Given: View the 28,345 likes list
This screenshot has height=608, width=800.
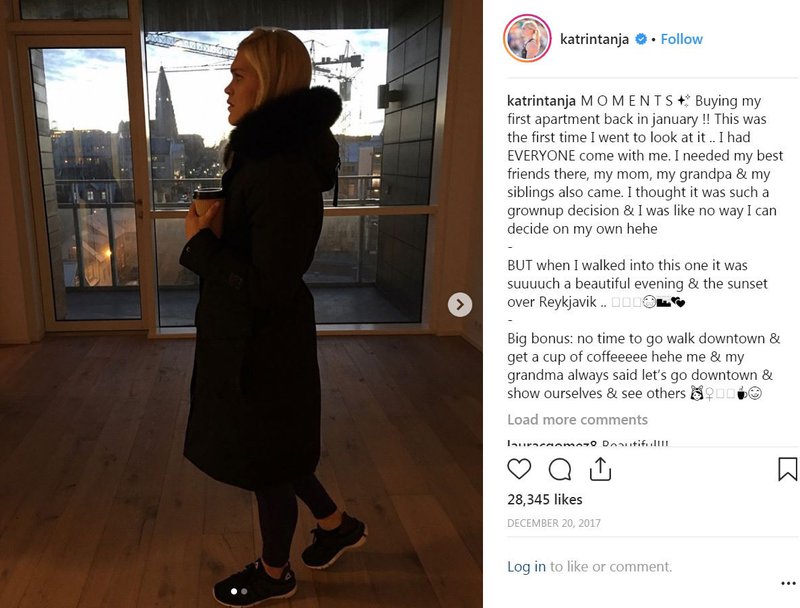Looking at the screenshot, I should click(x=544, y=499).
